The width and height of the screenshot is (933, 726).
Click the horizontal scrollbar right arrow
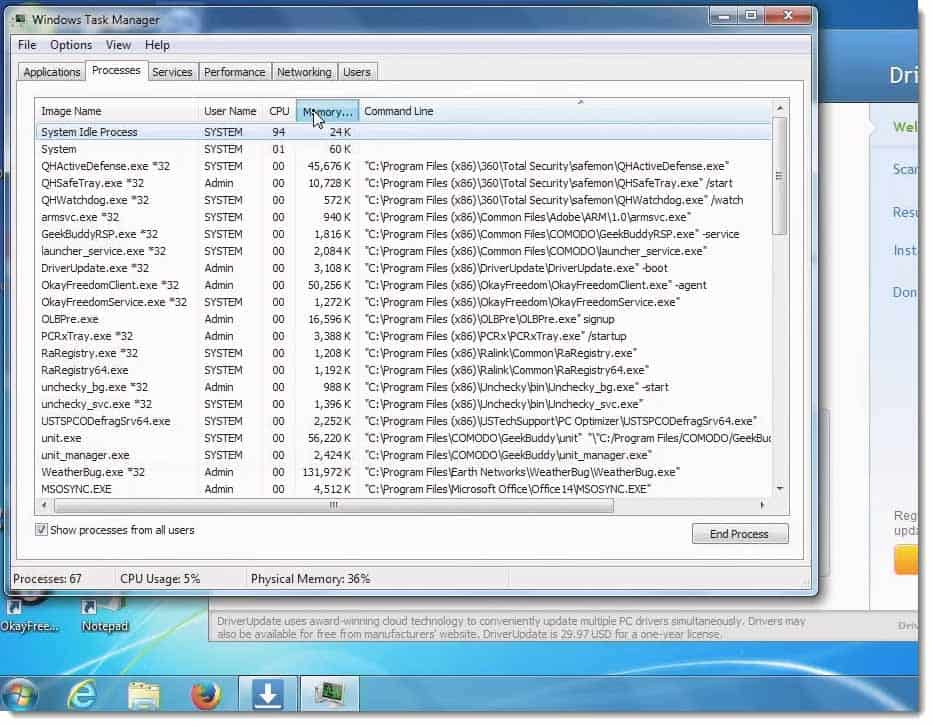tap(762, 505)
